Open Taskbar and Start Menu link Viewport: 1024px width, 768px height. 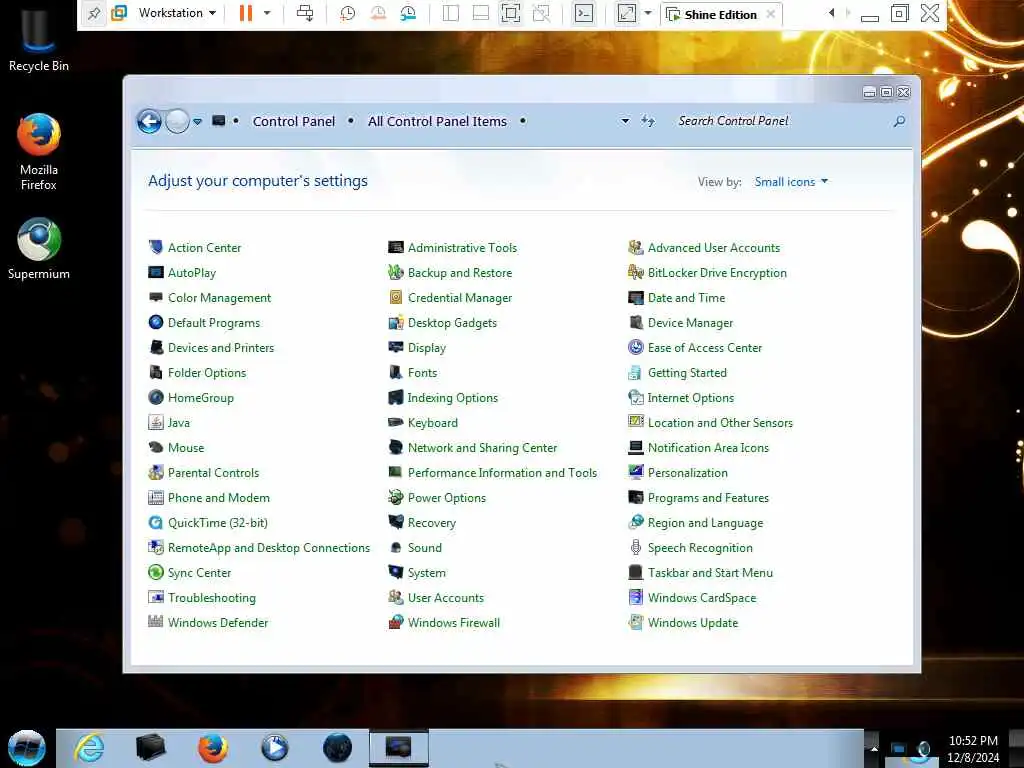click(x=710, y=573)
